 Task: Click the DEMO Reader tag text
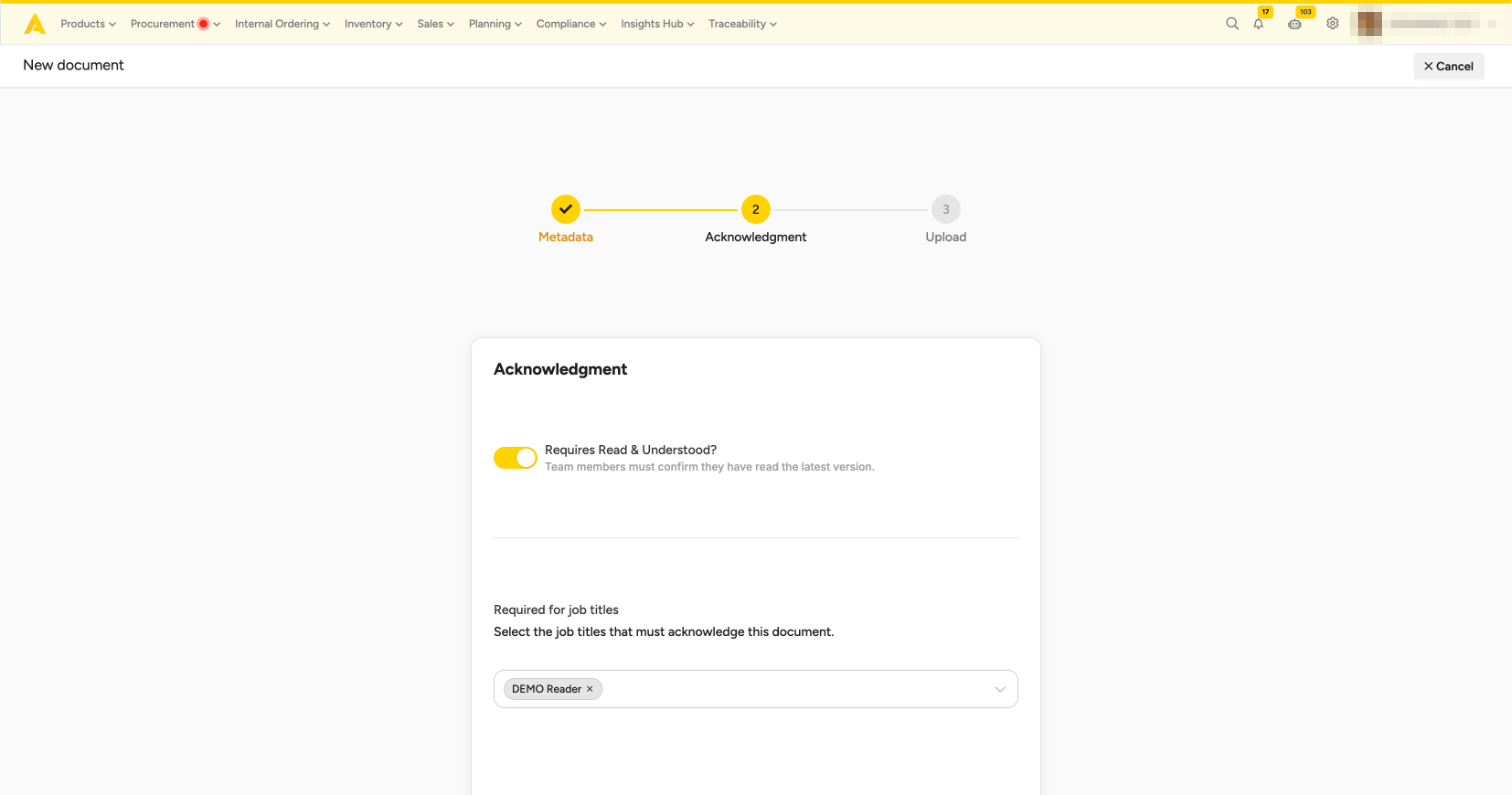546,689
